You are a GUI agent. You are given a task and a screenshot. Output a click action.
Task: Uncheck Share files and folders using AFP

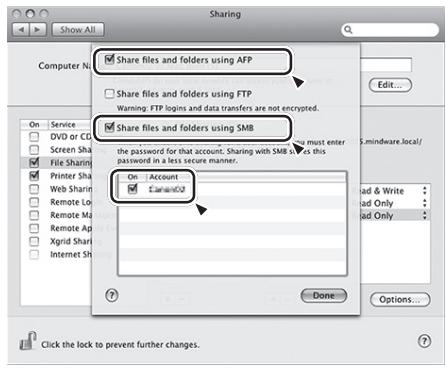[x=109, y=60]
